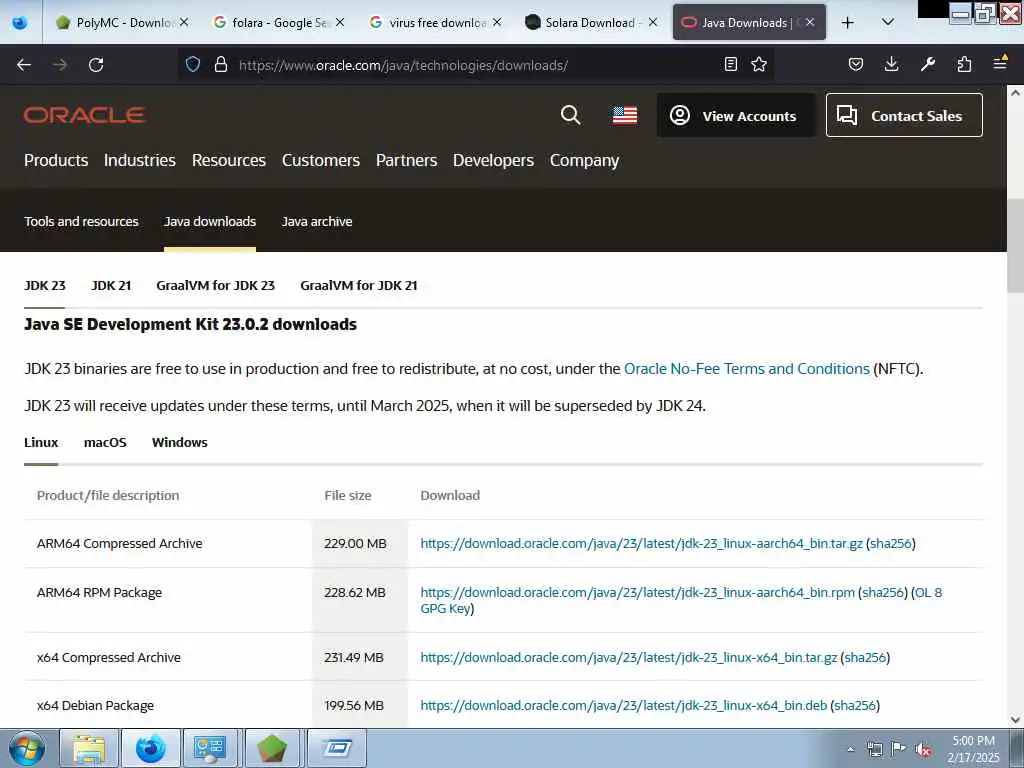Screen dimensions: 1024x768
Task: Toggle reader view icon in address bar
Action: point(731,64)
